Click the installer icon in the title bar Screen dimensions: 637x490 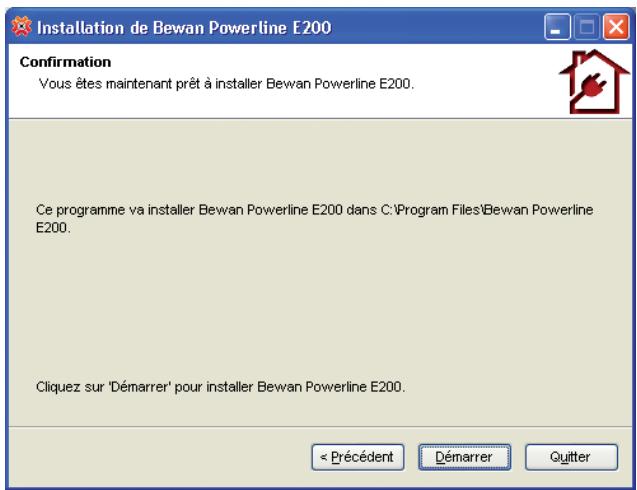[22, 27]
